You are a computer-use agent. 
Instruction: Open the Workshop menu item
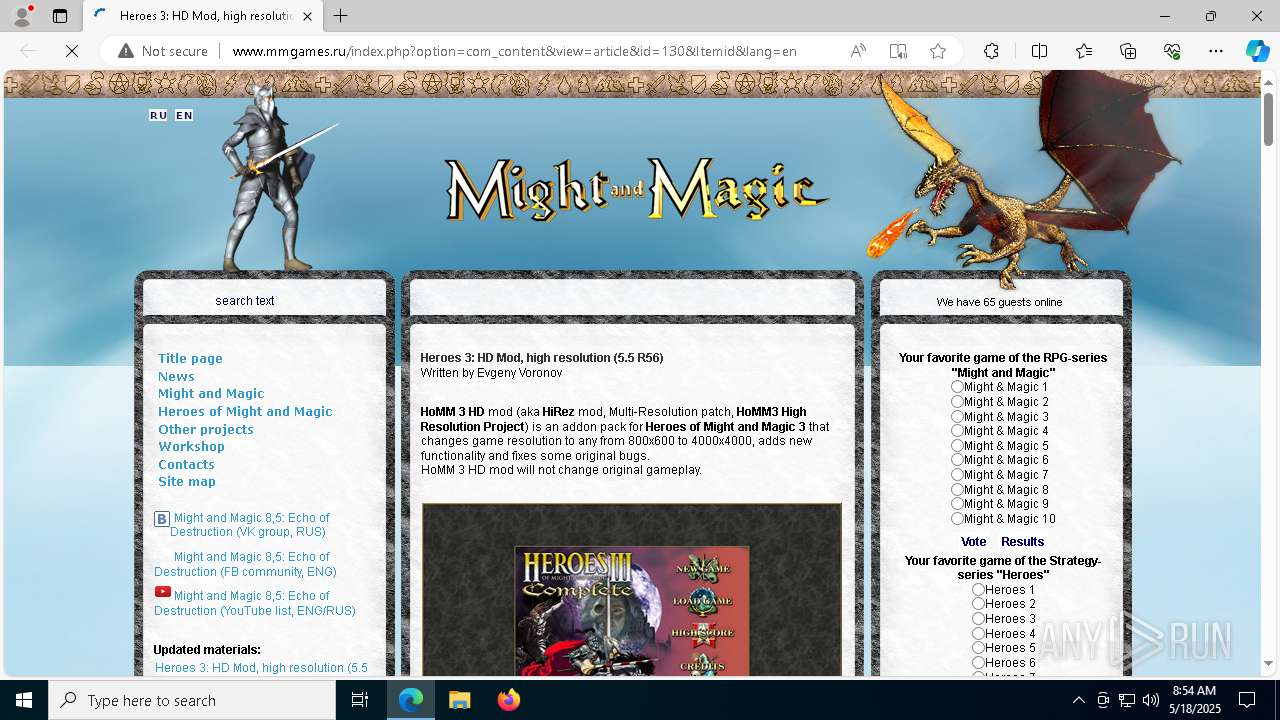[191, 446]
